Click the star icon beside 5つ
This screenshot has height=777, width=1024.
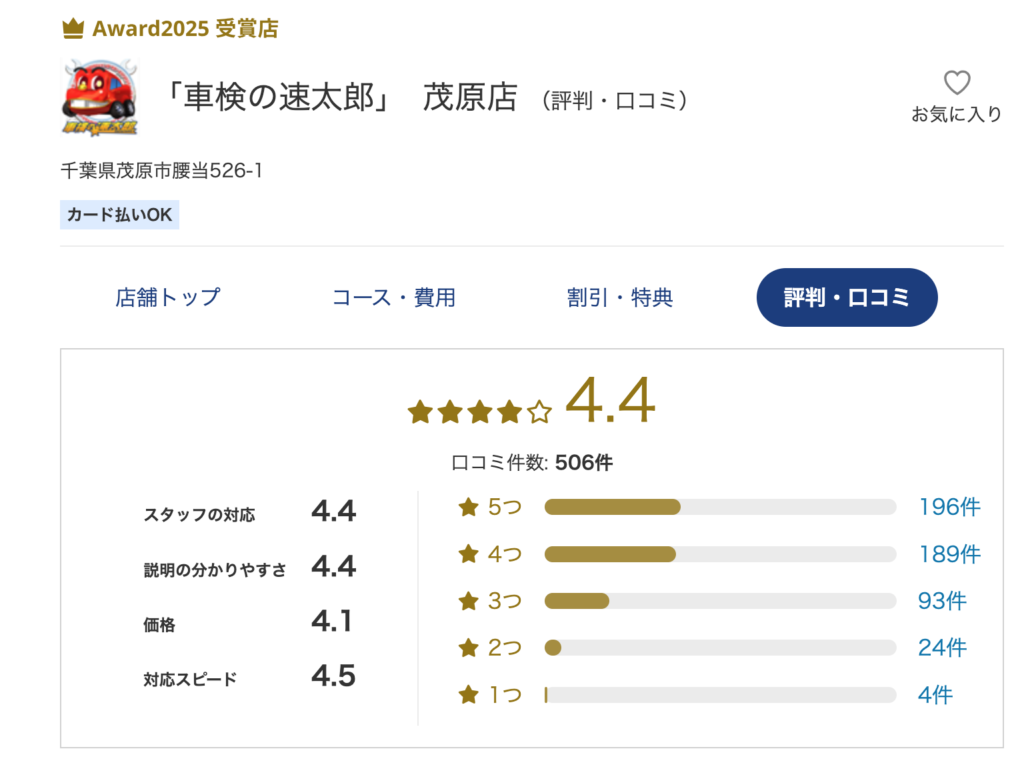[x=468, y=507]
